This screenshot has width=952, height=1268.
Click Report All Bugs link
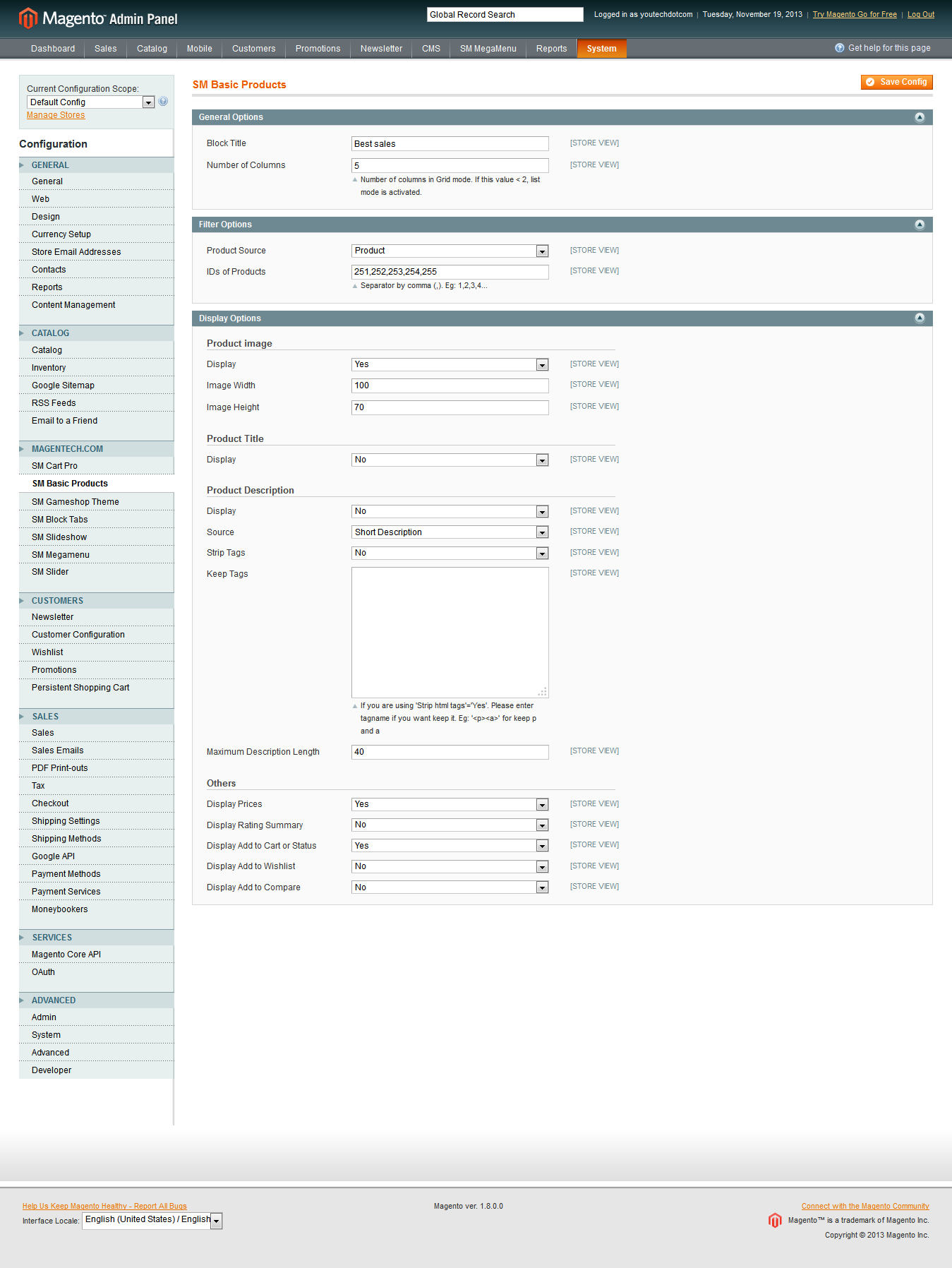tap(104, 1206)
